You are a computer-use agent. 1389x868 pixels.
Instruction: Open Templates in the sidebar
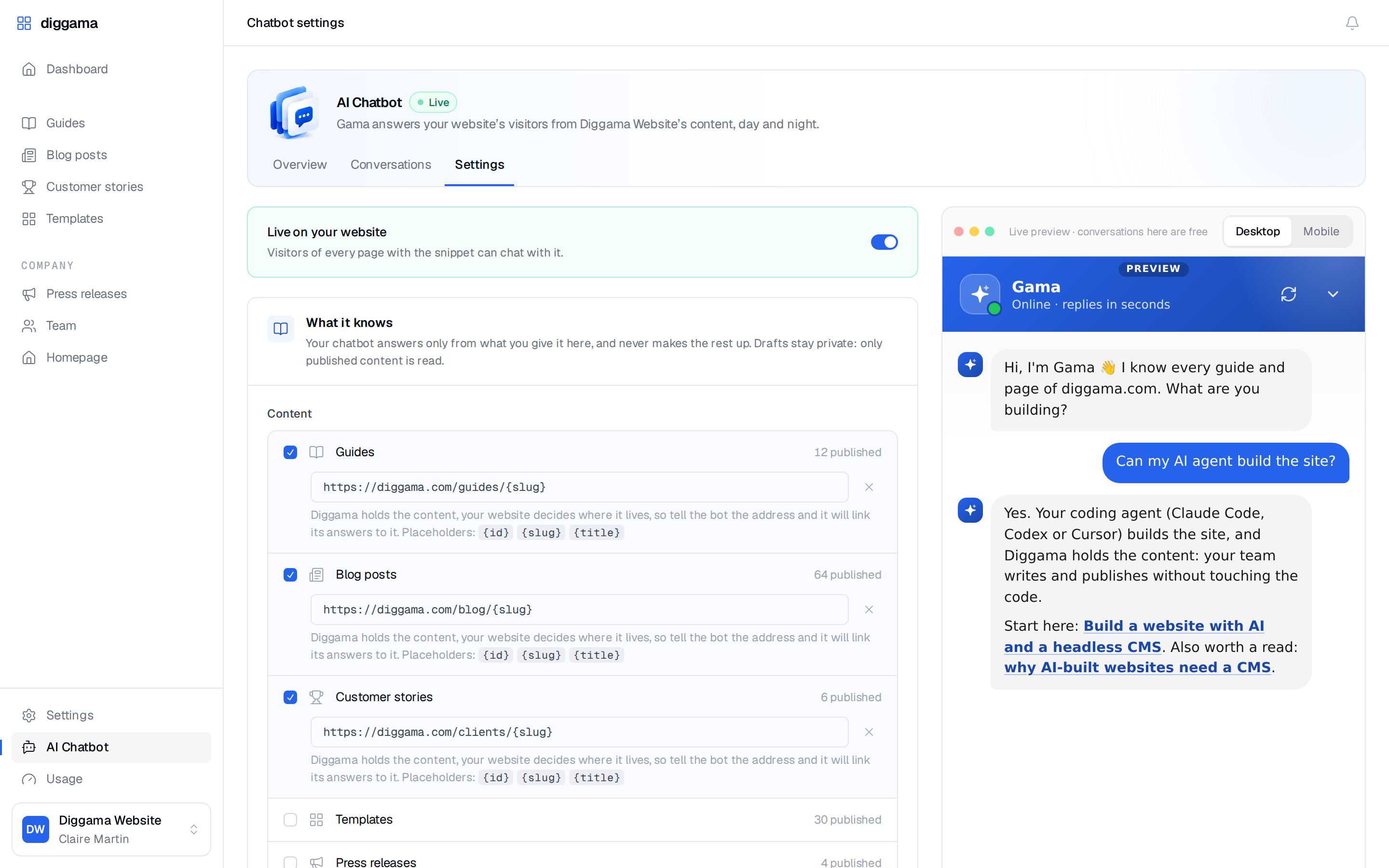coord(111,219)
